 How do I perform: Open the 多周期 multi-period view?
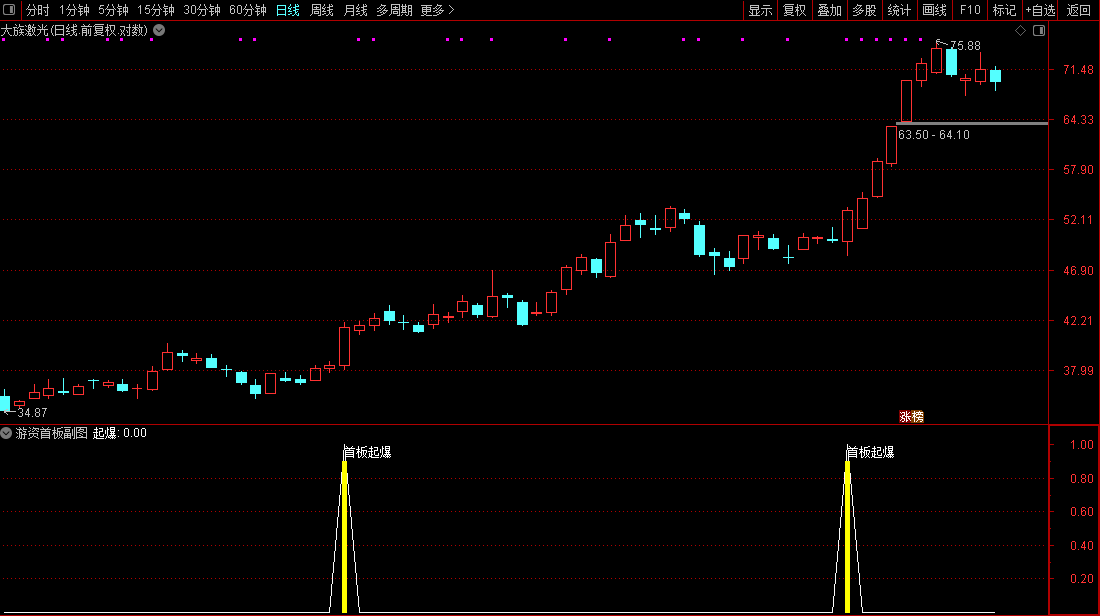click(x=394, y=10)
